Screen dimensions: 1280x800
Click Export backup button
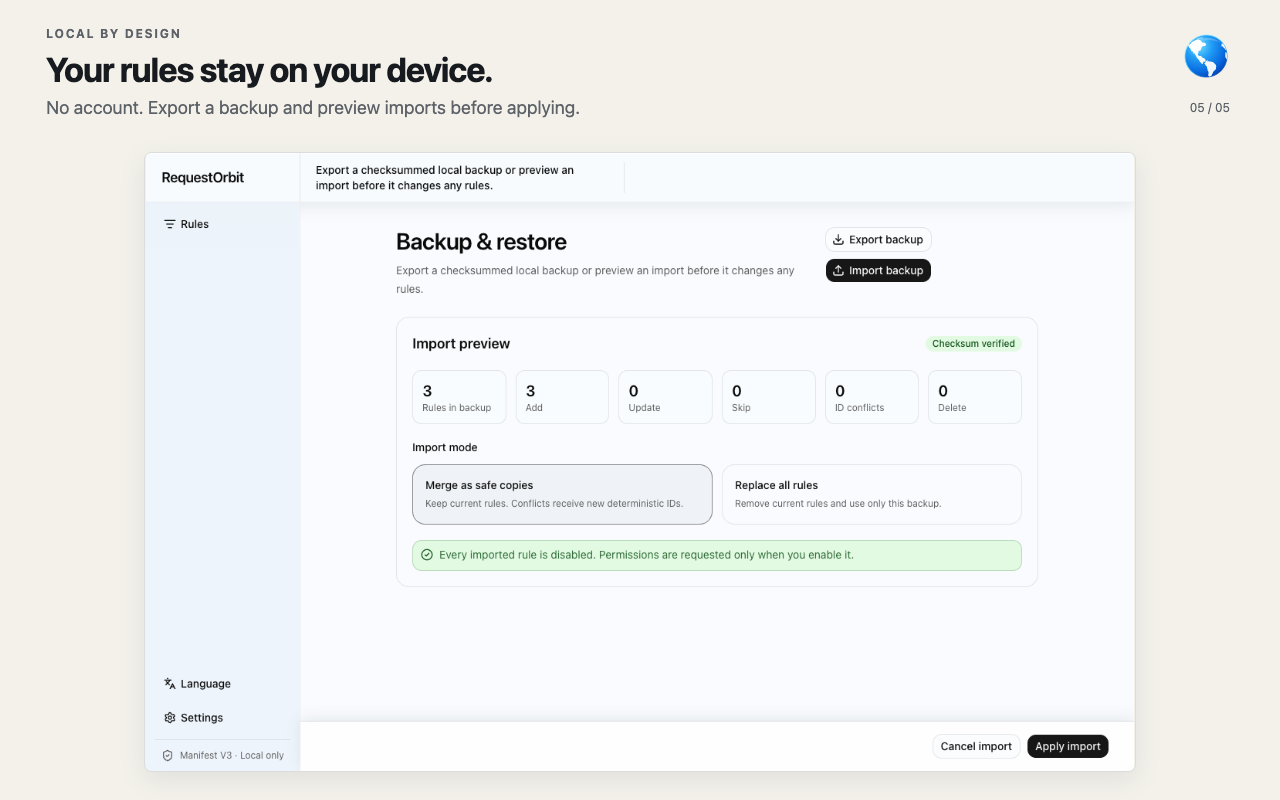coord(878,240)
